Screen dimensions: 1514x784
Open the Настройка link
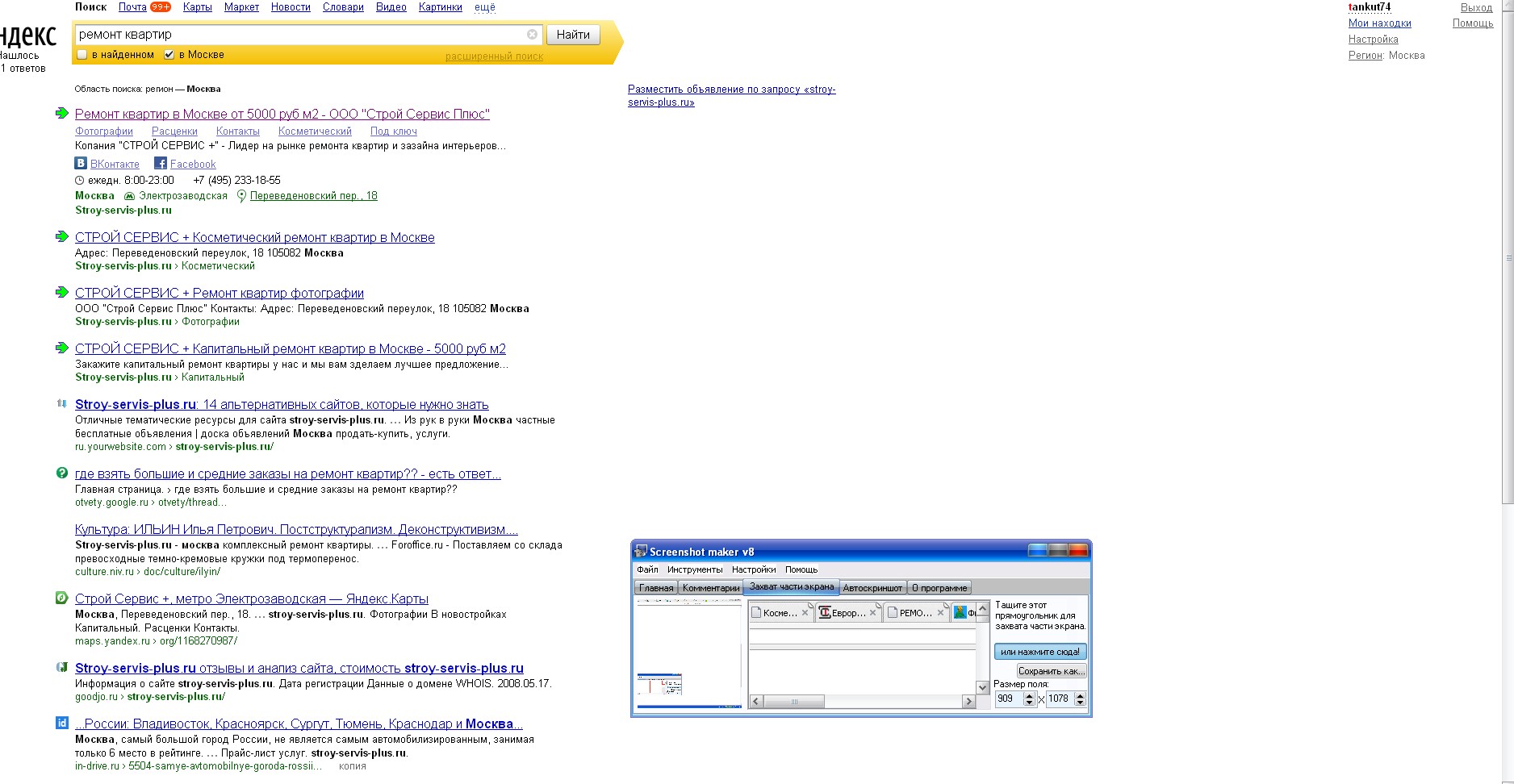click(x=1374, y=40)
